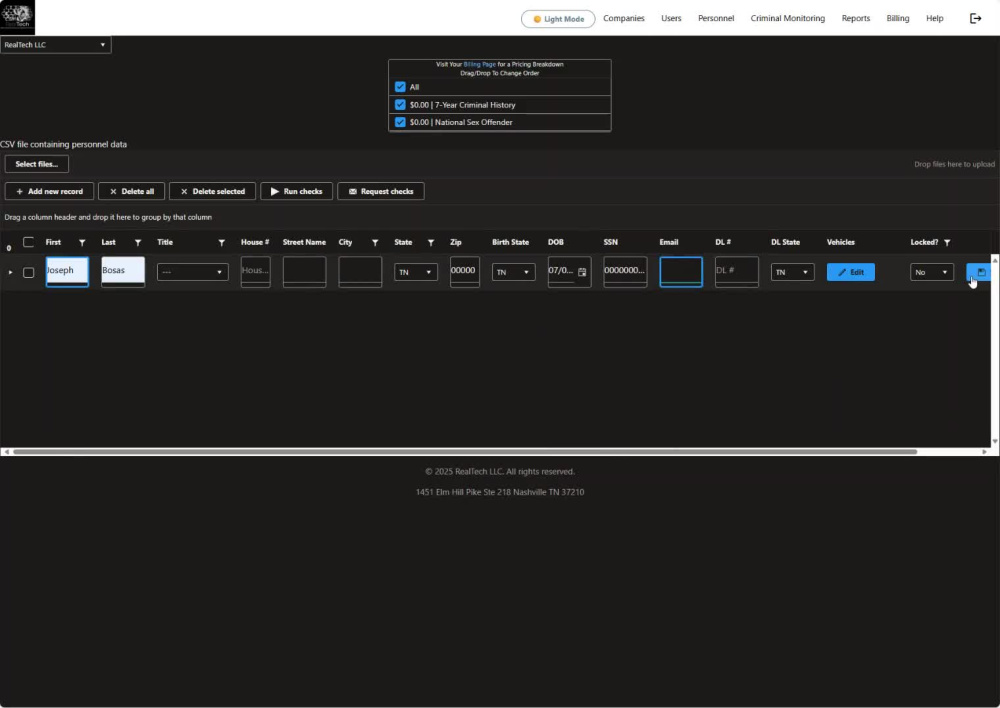
Task: Click the SSN input field
Action: [x=625, y=272]
